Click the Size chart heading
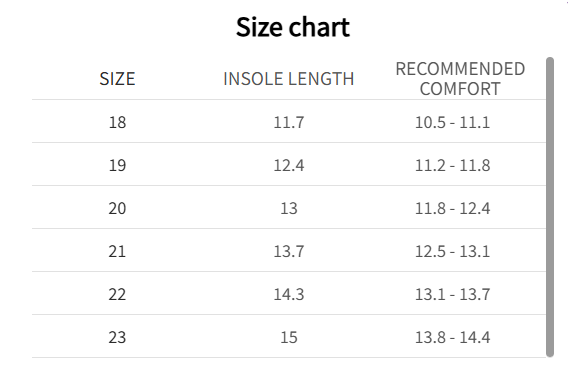The height and width of the screenshot is (385, 568). point(293,27)
